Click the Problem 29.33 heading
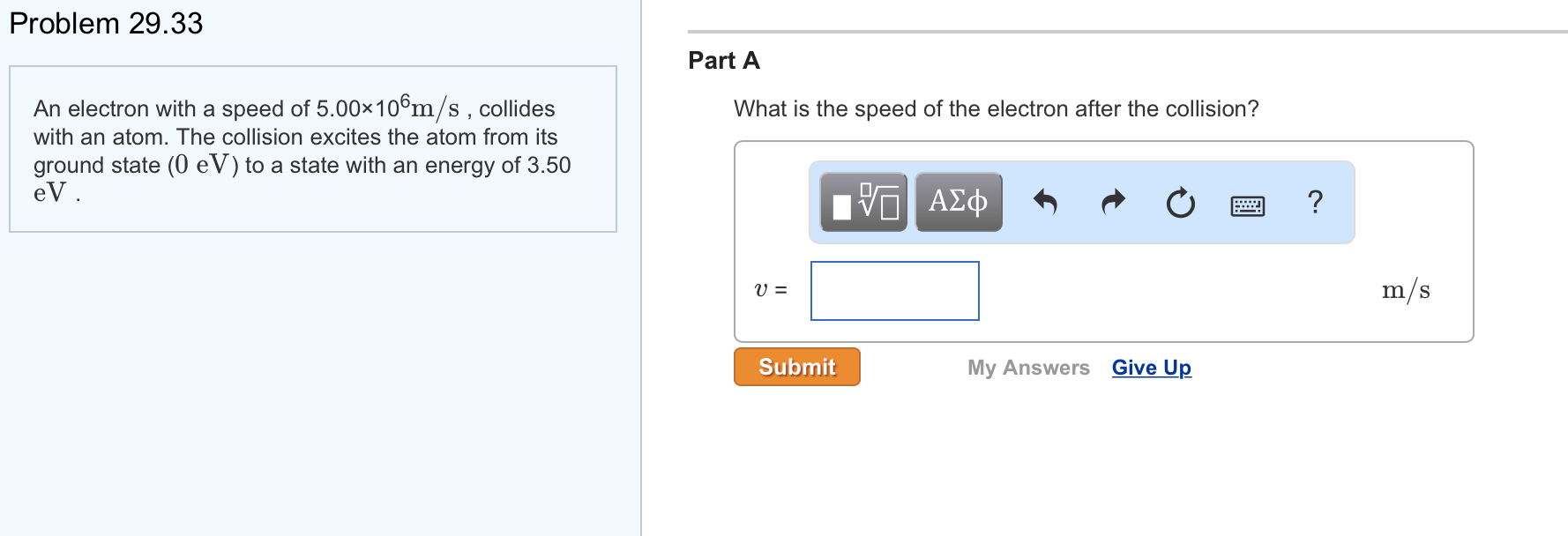 pos(106,24)
